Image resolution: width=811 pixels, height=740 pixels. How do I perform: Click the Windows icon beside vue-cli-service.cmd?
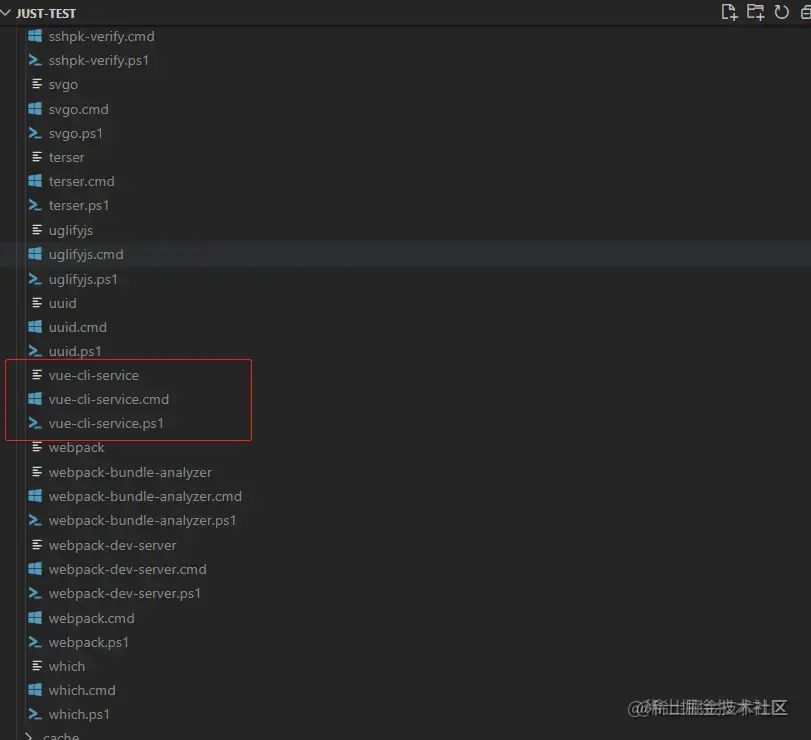tap(35, 399)
